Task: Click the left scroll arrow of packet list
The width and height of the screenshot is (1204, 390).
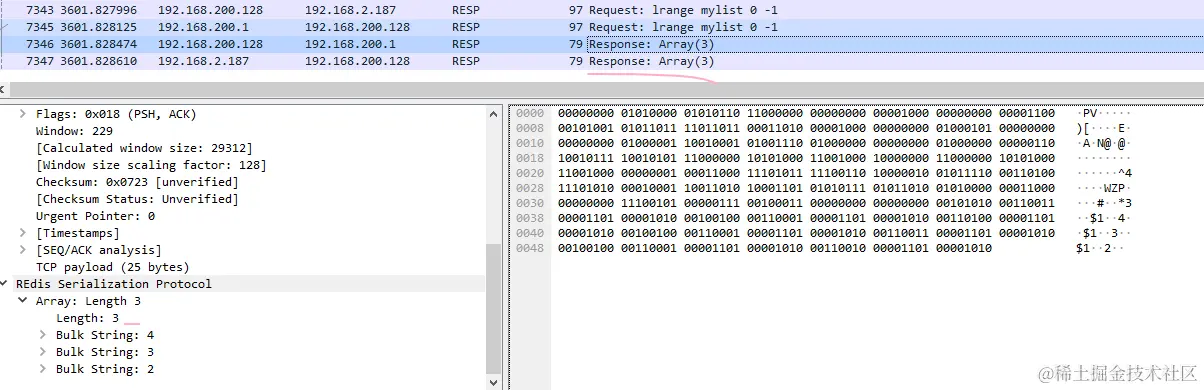Action: (4, 90)
